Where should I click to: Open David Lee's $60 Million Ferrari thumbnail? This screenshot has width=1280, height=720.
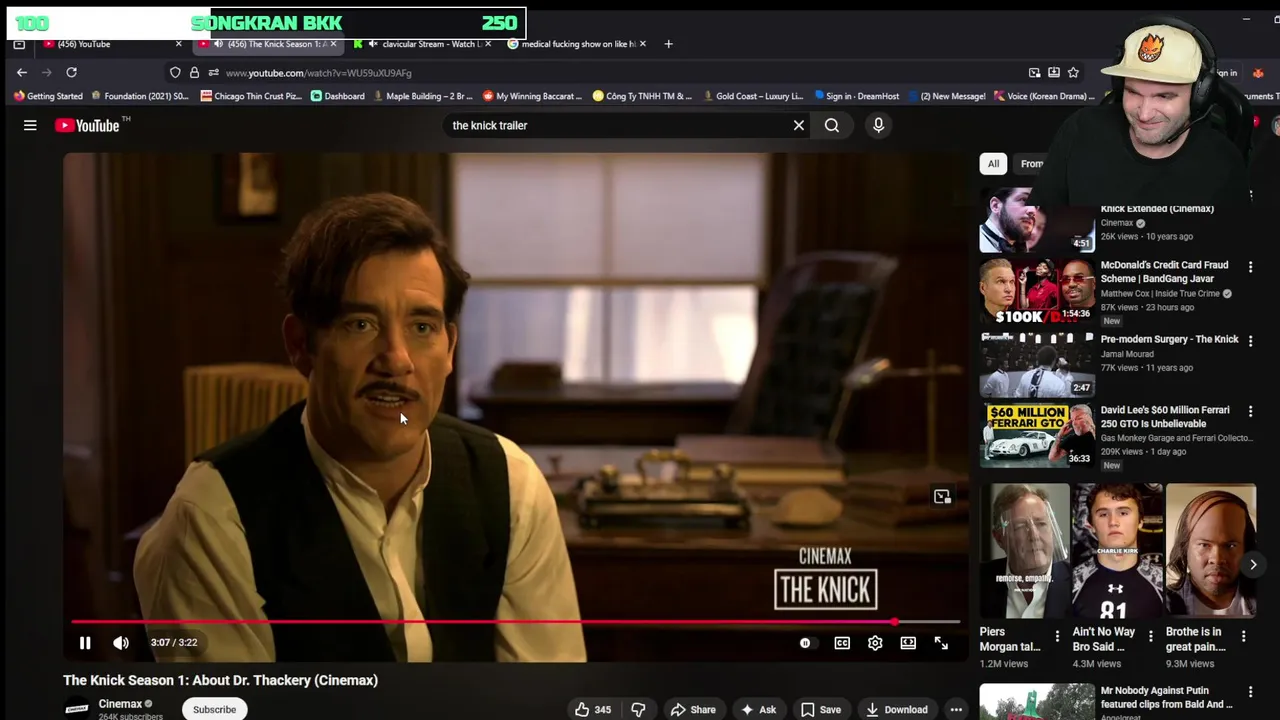coord(1037,435)
